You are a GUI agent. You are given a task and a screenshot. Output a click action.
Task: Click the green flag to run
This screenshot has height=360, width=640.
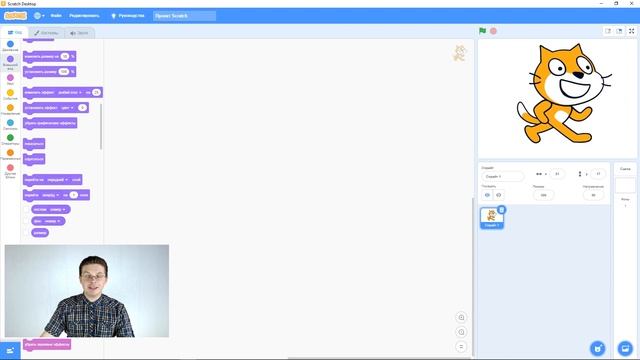[x=482, y=31]
